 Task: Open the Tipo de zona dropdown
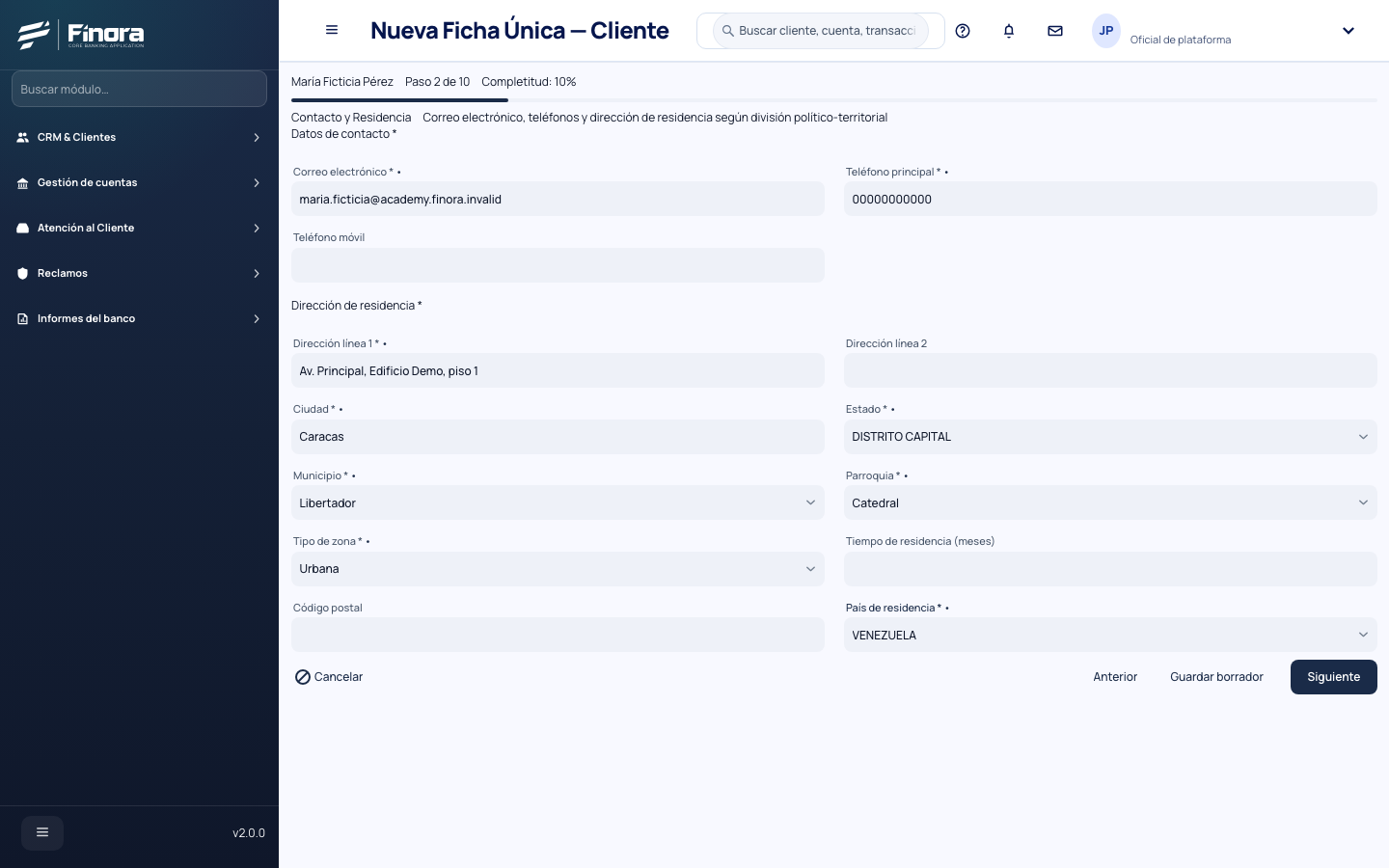pos(558,569)
